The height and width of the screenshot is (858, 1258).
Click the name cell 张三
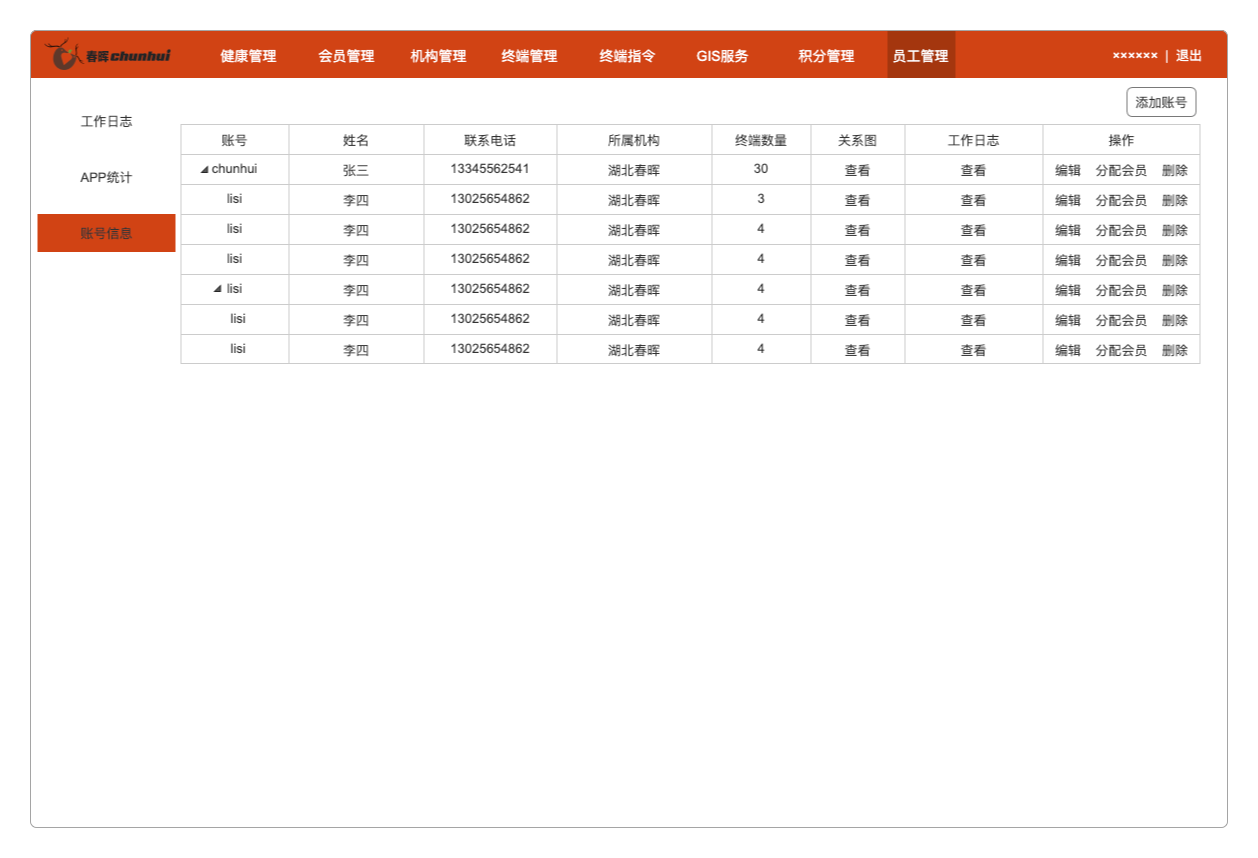point(356,170)
